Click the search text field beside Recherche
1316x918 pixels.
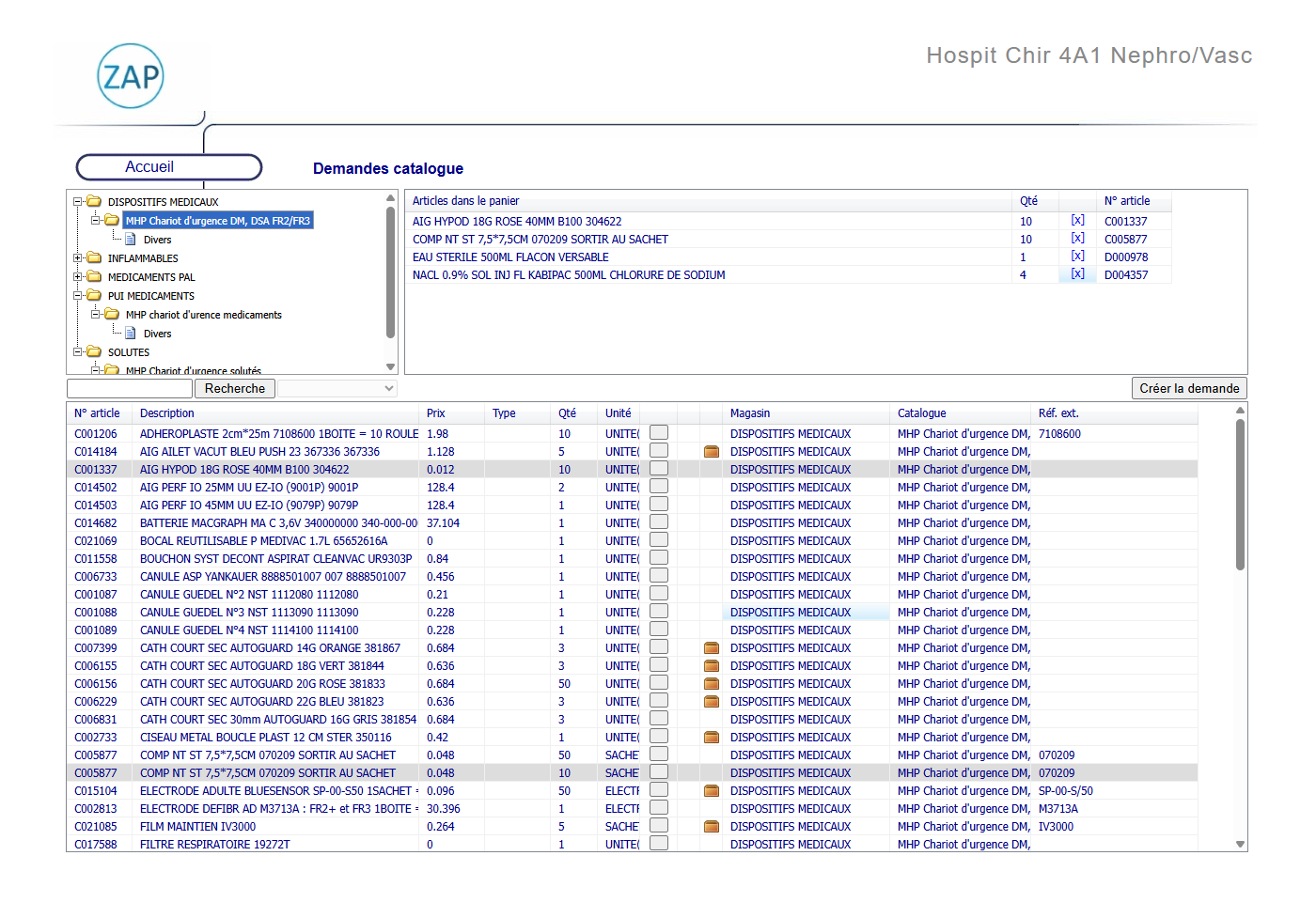coord(130,389)
